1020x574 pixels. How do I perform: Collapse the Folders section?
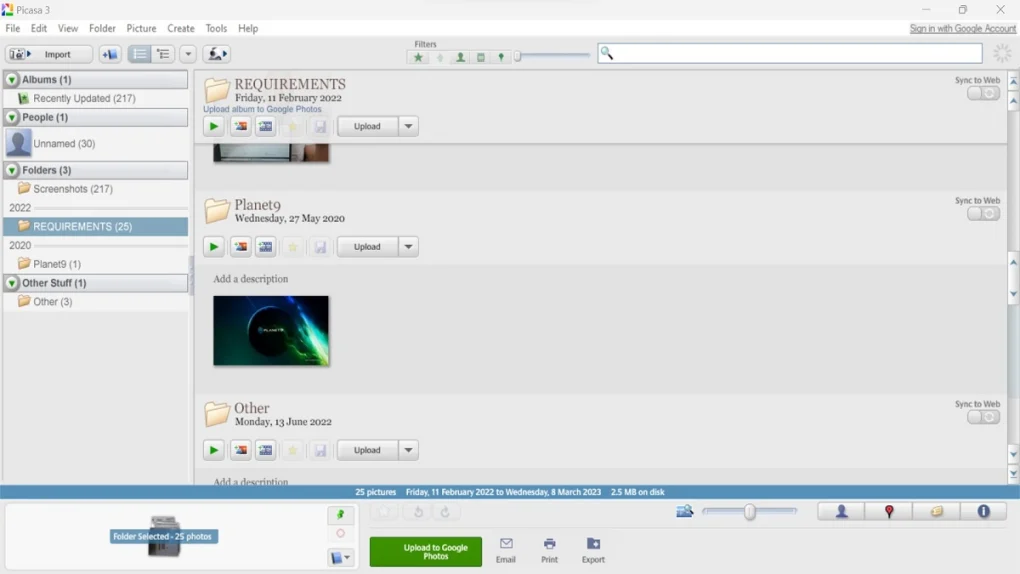[x=12, y=170]
